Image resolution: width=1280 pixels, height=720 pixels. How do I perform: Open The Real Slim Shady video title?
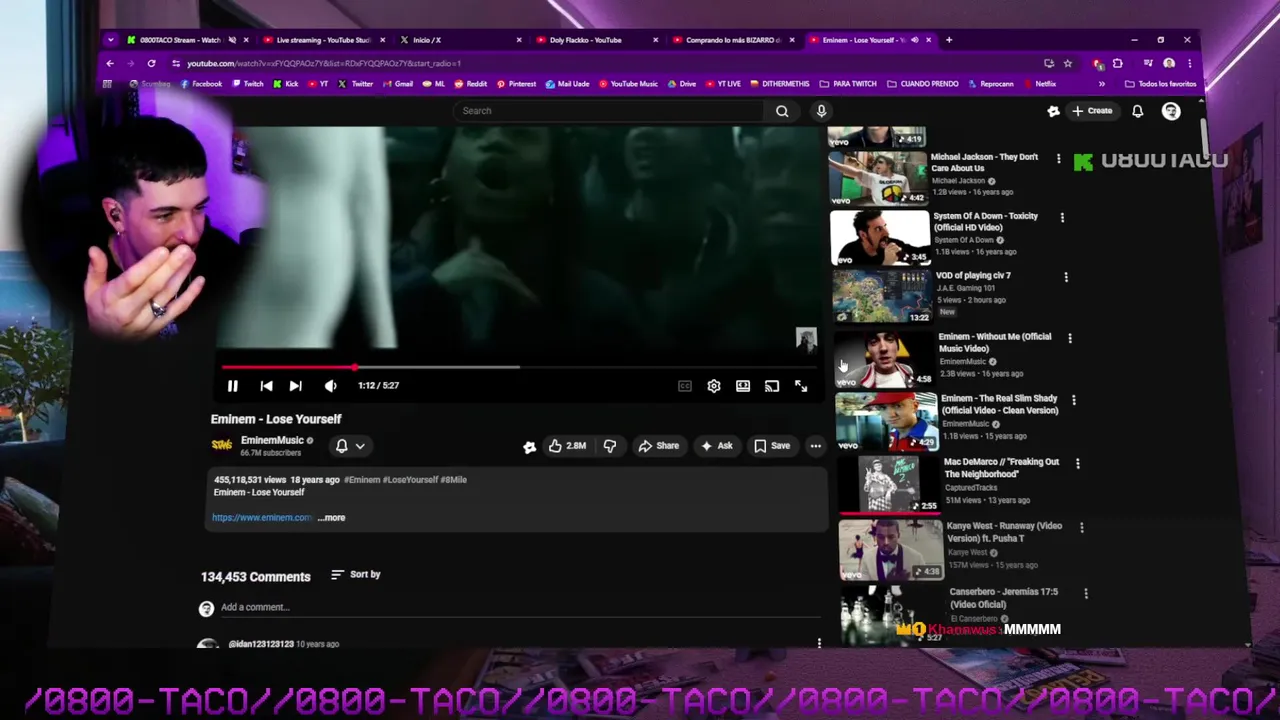tap(999, 404)
